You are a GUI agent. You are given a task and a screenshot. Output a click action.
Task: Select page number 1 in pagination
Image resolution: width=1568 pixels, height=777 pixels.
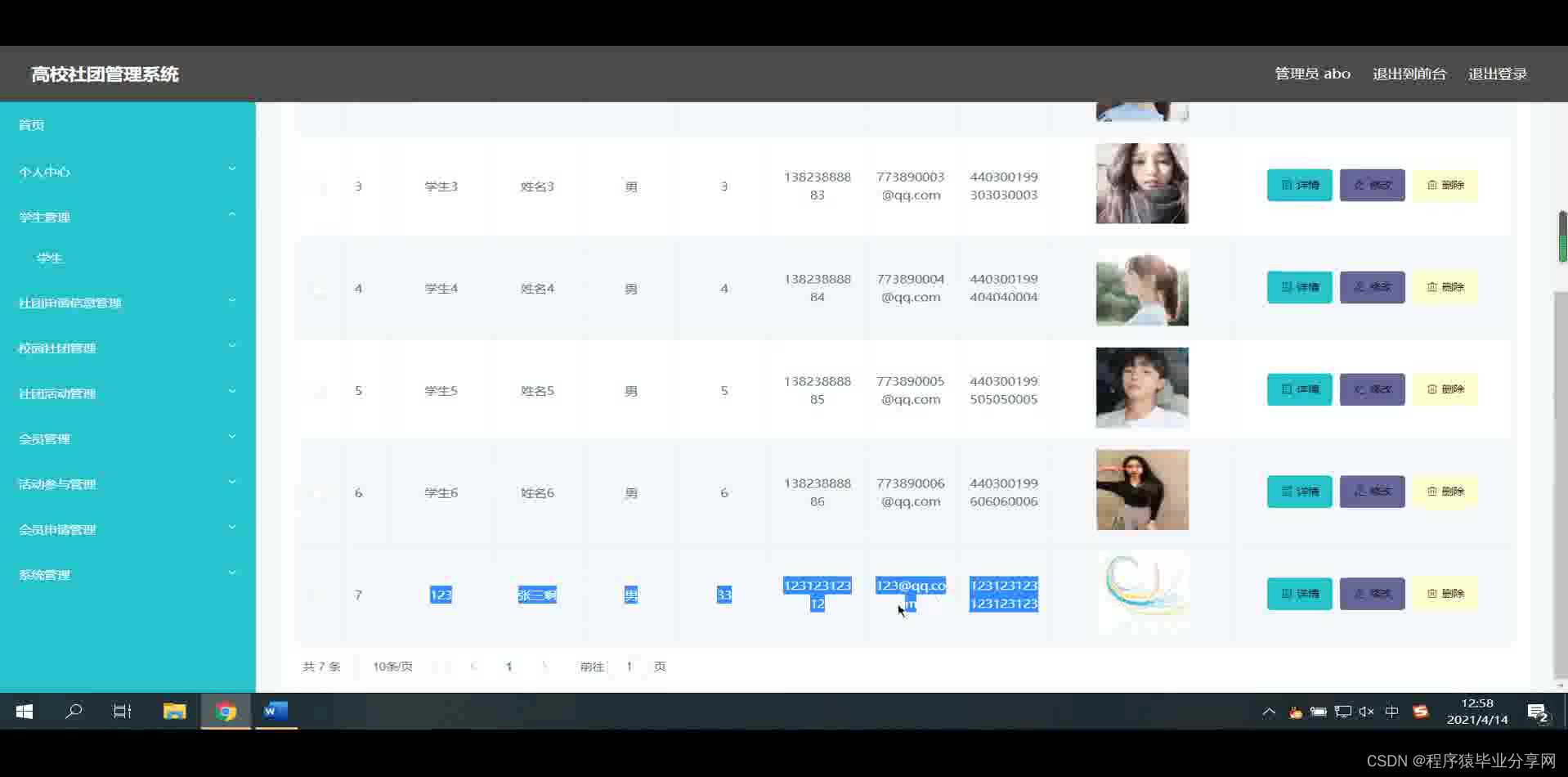pos(508,667)
